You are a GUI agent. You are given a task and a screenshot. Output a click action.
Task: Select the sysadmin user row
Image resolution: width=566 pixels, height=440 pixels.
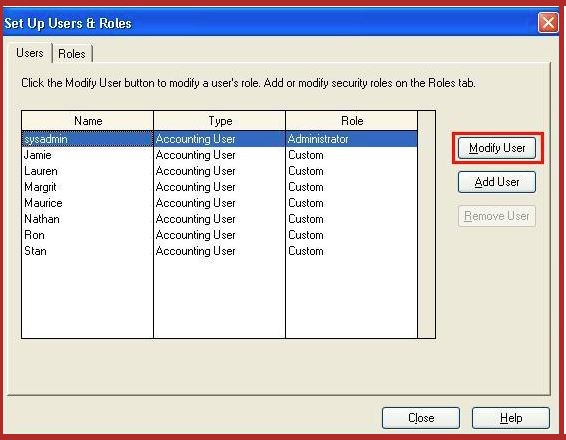click(x=219, y=139)
